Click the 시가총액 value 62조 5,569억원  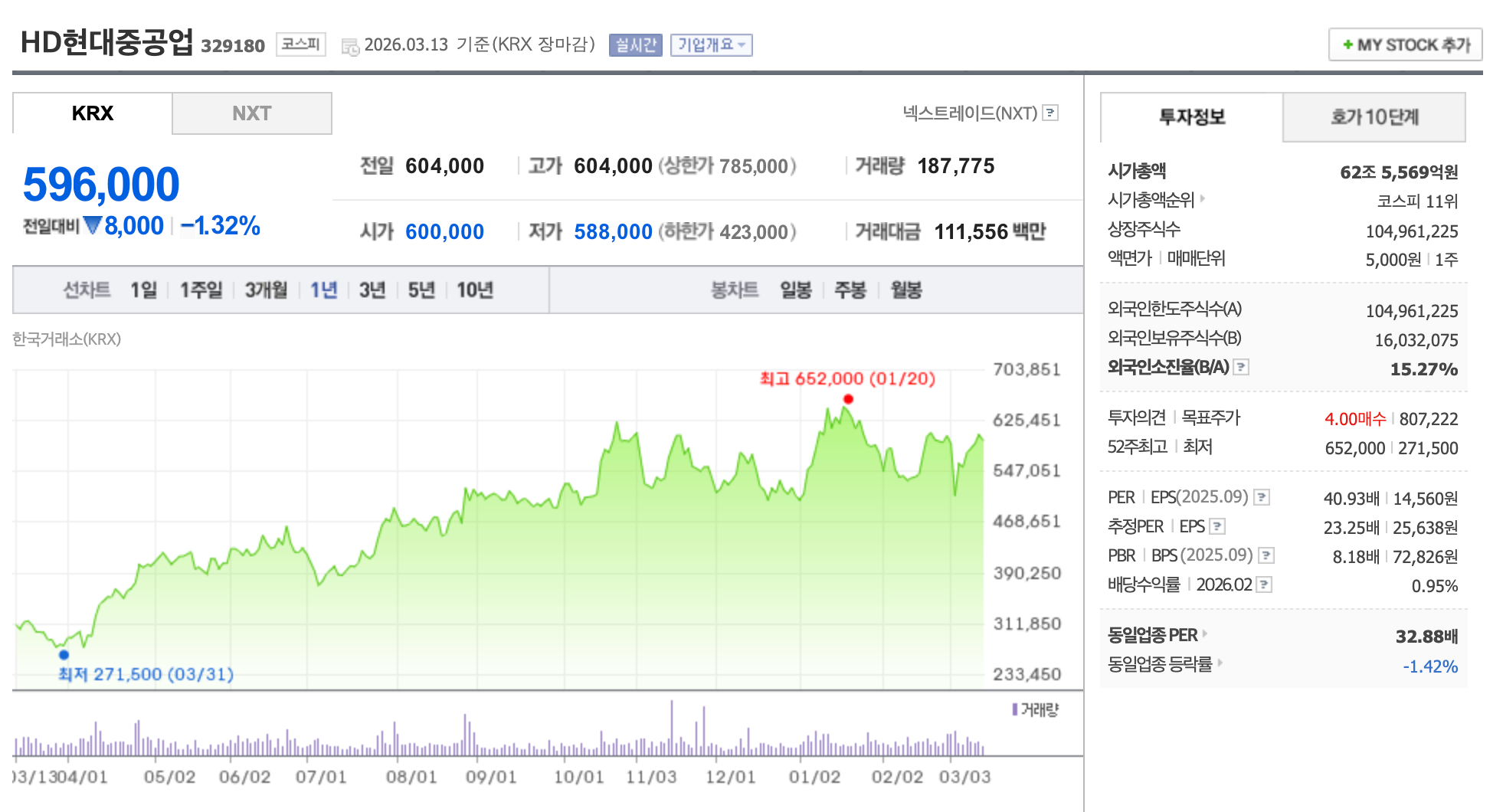1399,172
